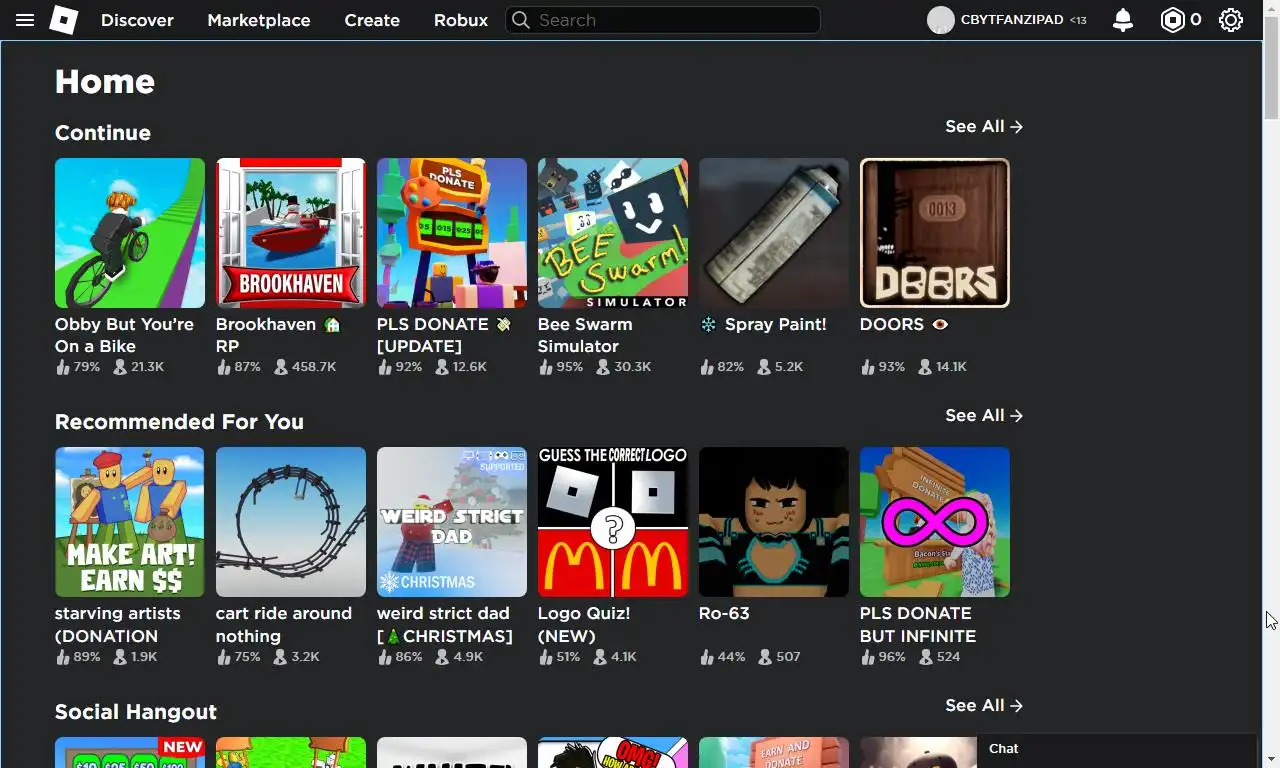
Task: Open the Marketplace tab
Action: 259,20
